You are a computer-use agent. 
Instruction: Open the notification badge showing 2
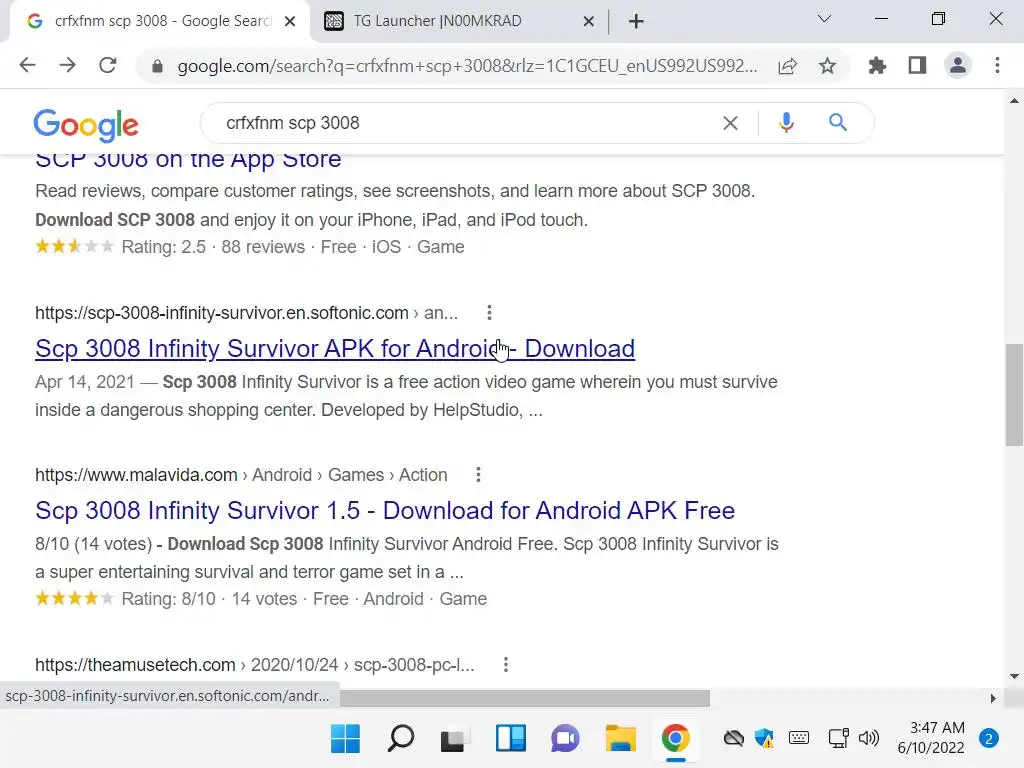pos(989,739)
